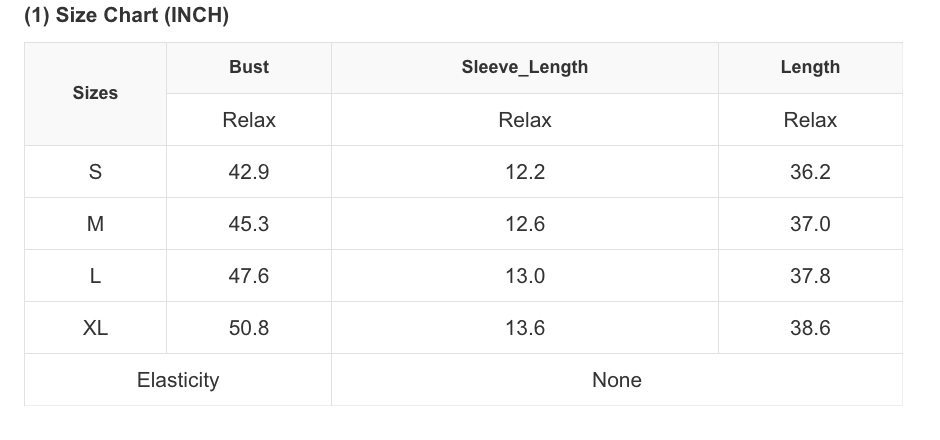Select length value 36.2

pyautogui.click(x=810, y=172)
